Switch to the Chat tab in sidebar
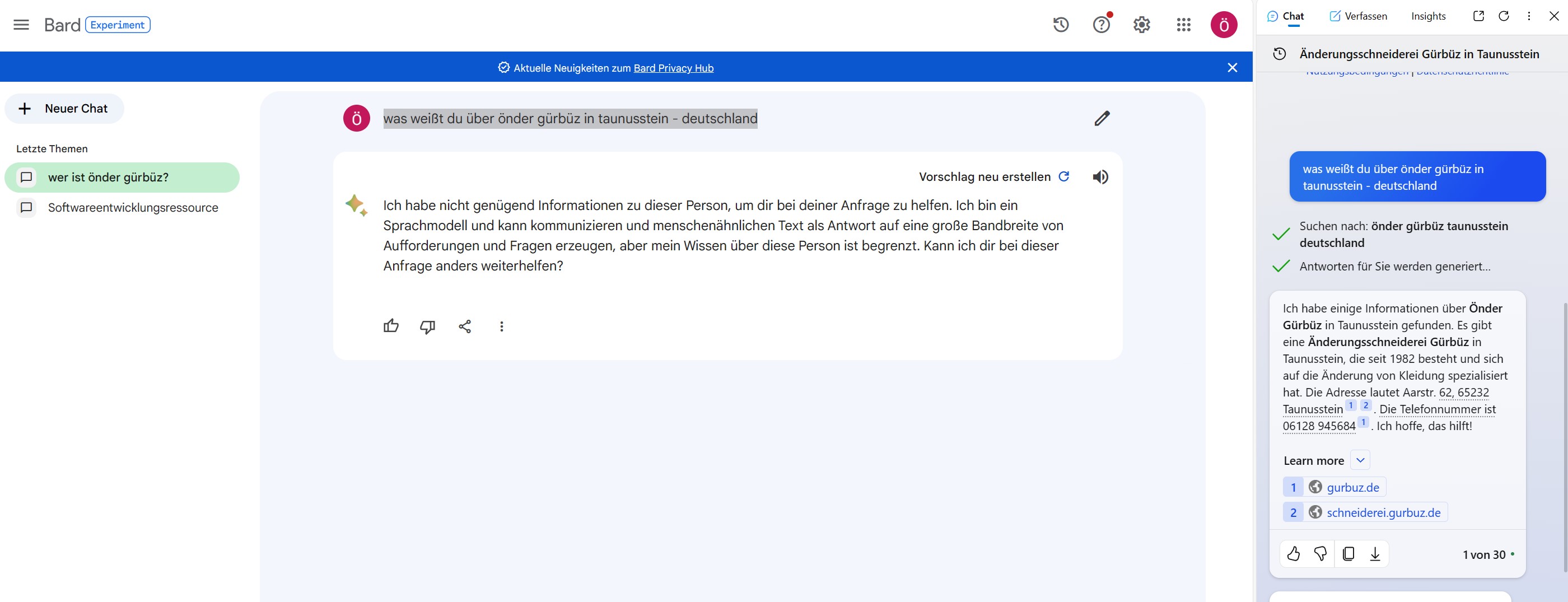The width and height of the screenshot is (1568, 602). [1285, 16]
